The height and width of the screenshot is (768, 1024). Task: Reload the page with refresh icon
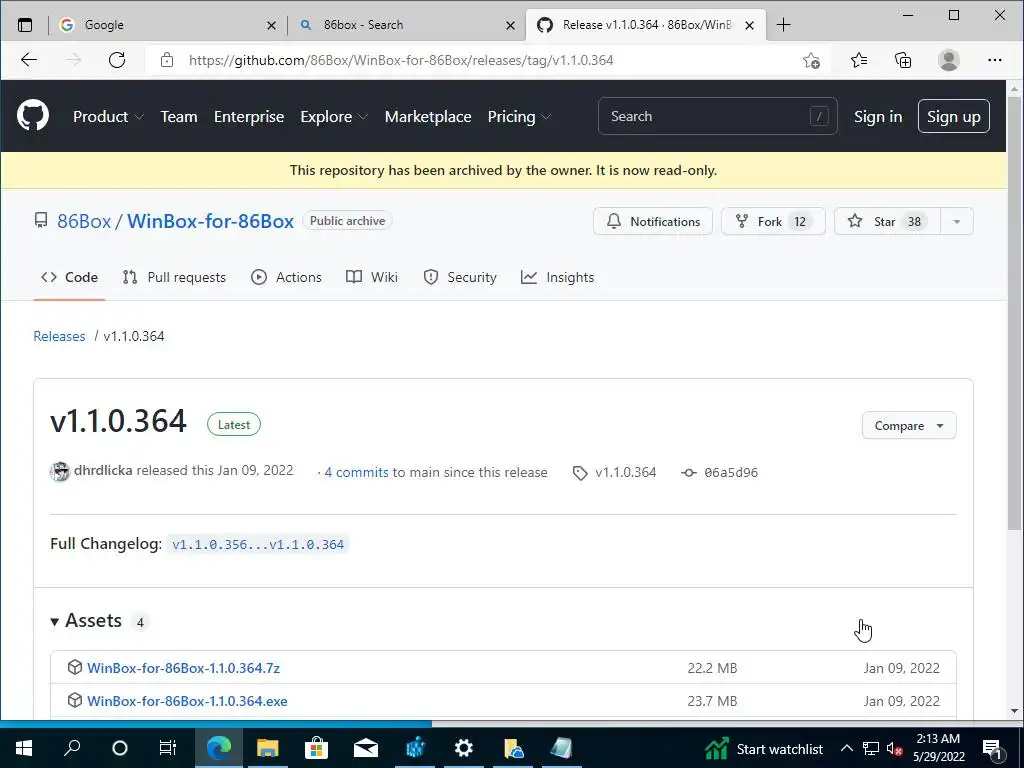click(x=117, y=60)
